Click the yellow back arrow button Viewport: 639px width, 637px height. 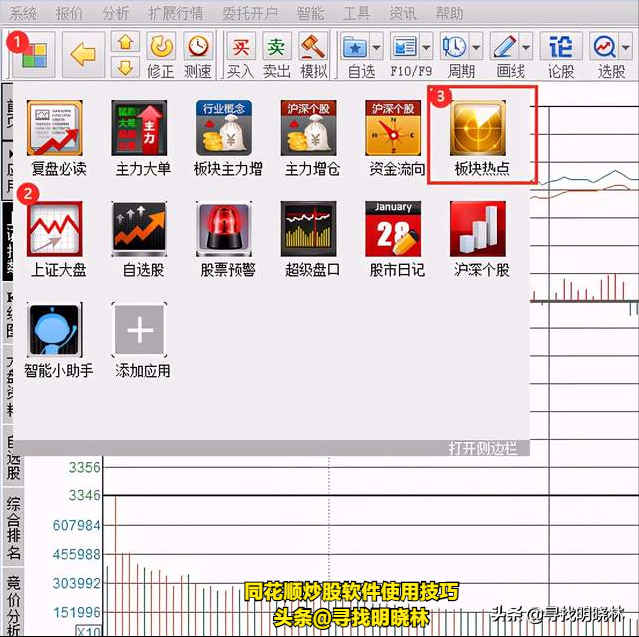[x=83, y=55]
